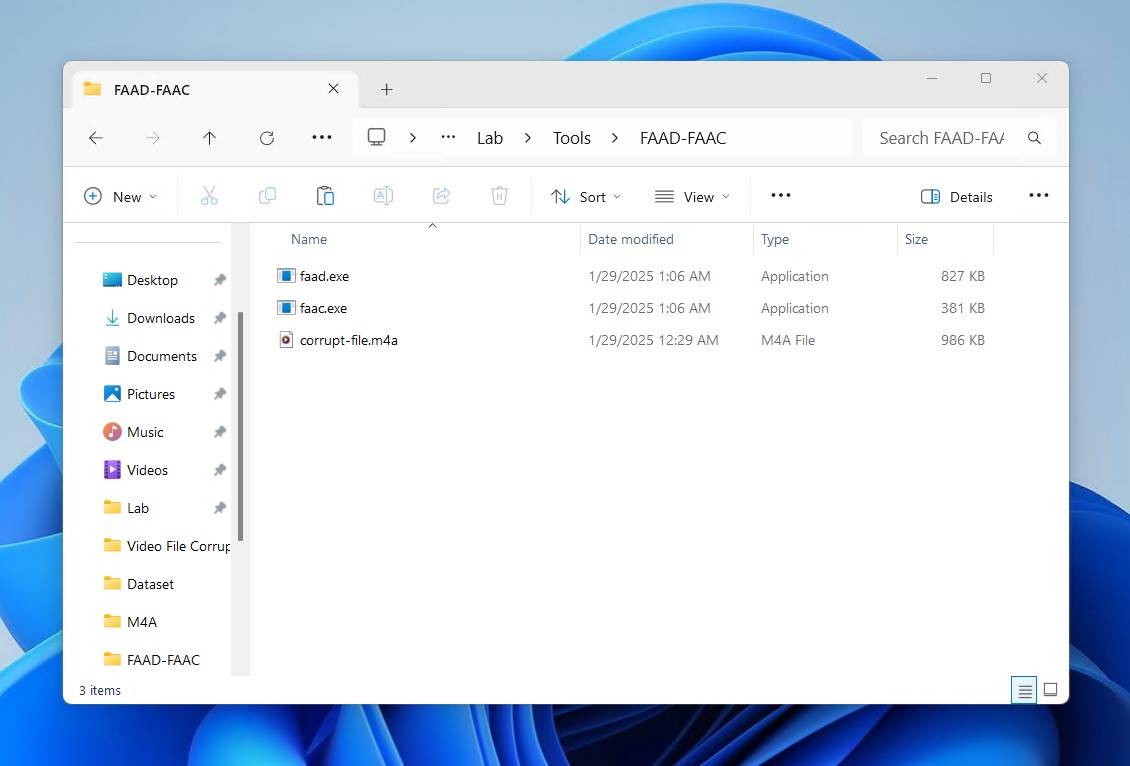Cut the selected file using the scissors icon
This screenshot has height=766, width=1130.
(x=209, y=196)
